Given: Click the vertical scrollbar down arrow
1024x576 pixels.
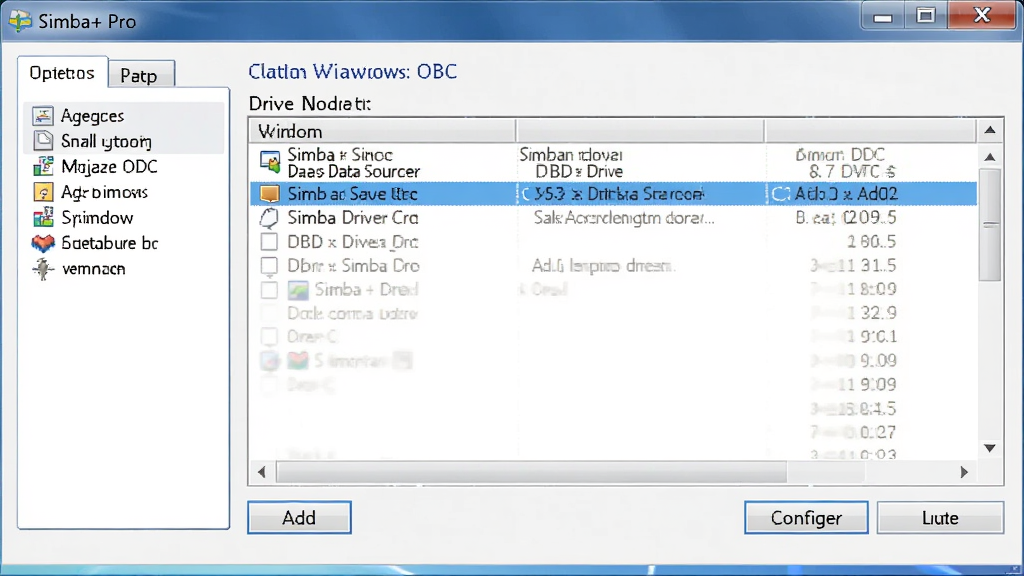Looking at the screenshot, I should pos(990,448).
